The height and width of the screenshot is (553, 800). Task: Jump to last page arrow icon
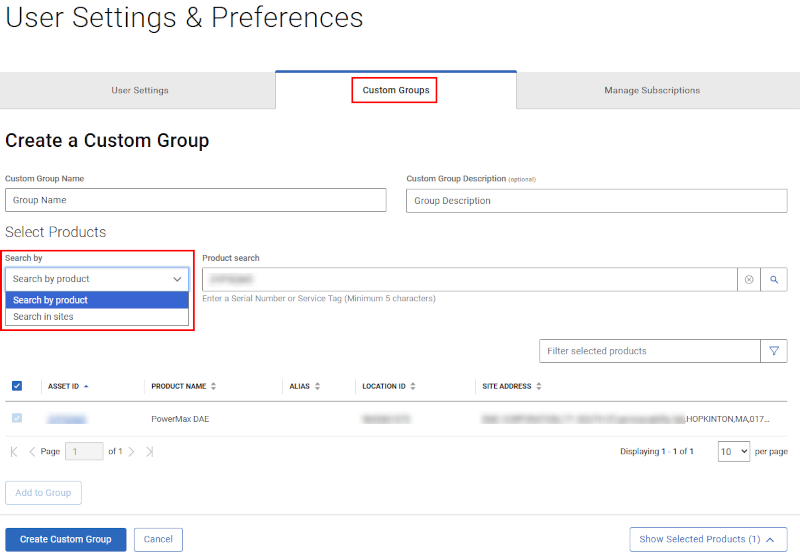pyautogui.click(x=149, y=452)
